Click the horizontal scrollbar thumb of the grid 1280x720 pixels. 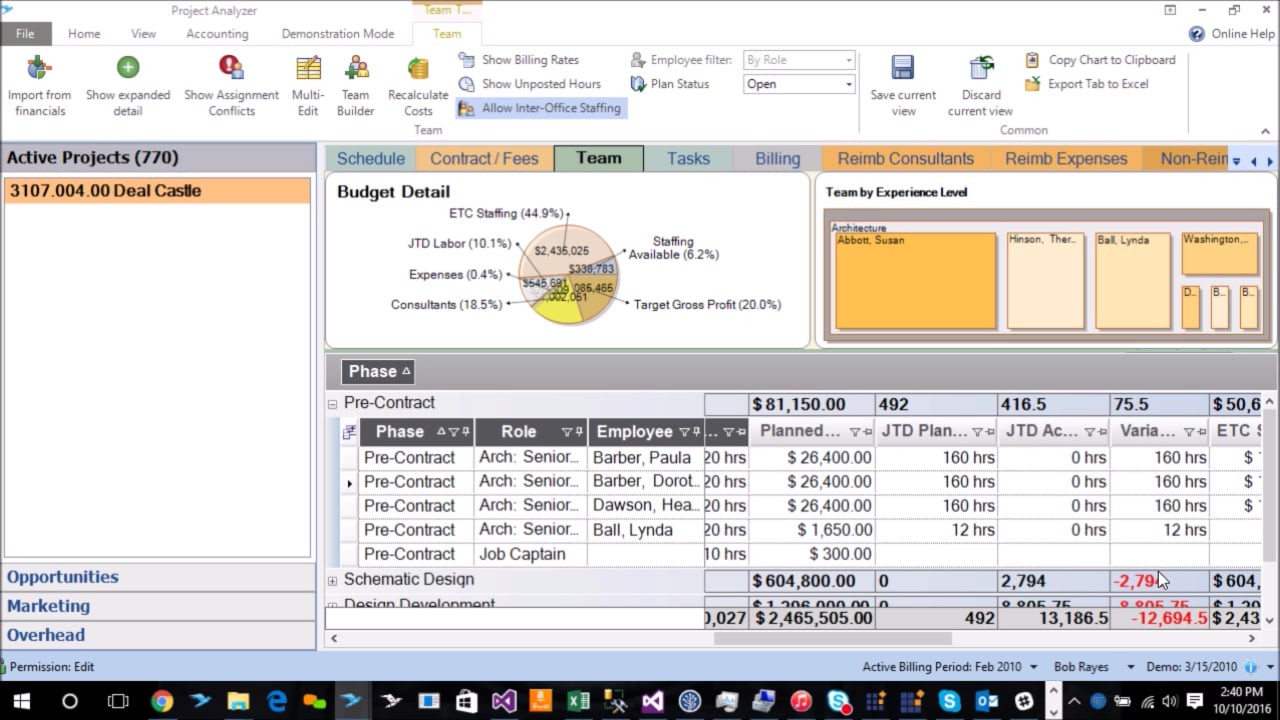pyautogui.click(x=832, y=638)
